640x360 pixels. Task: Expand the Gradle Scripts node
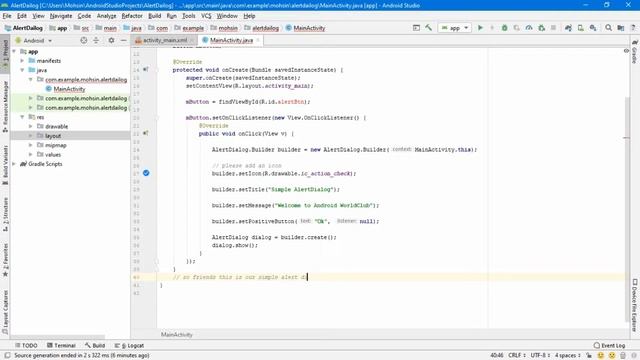pos(15,164)
